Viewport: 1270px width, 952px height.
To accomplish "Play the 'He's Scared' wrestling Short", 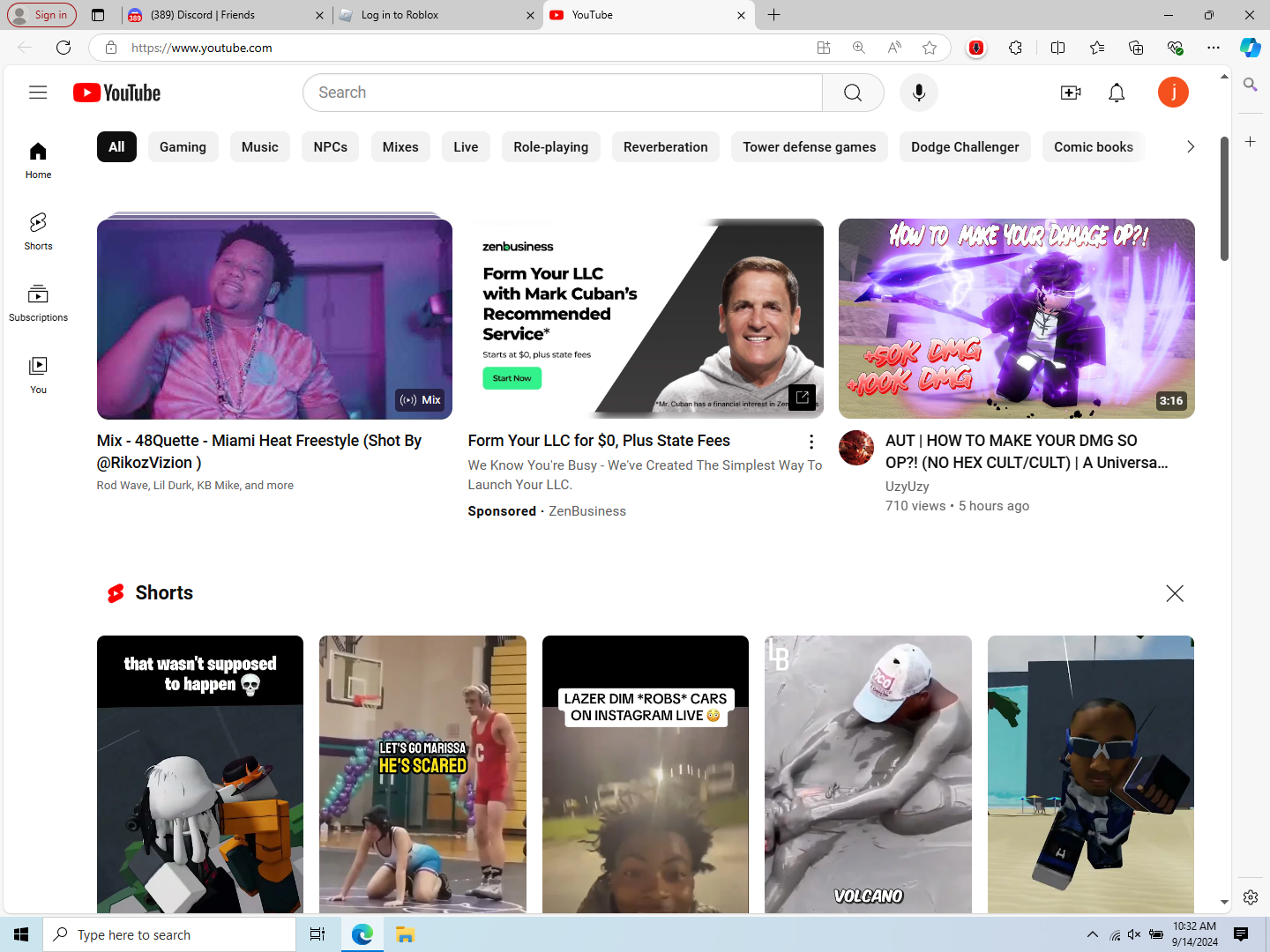I will (422, 774).
